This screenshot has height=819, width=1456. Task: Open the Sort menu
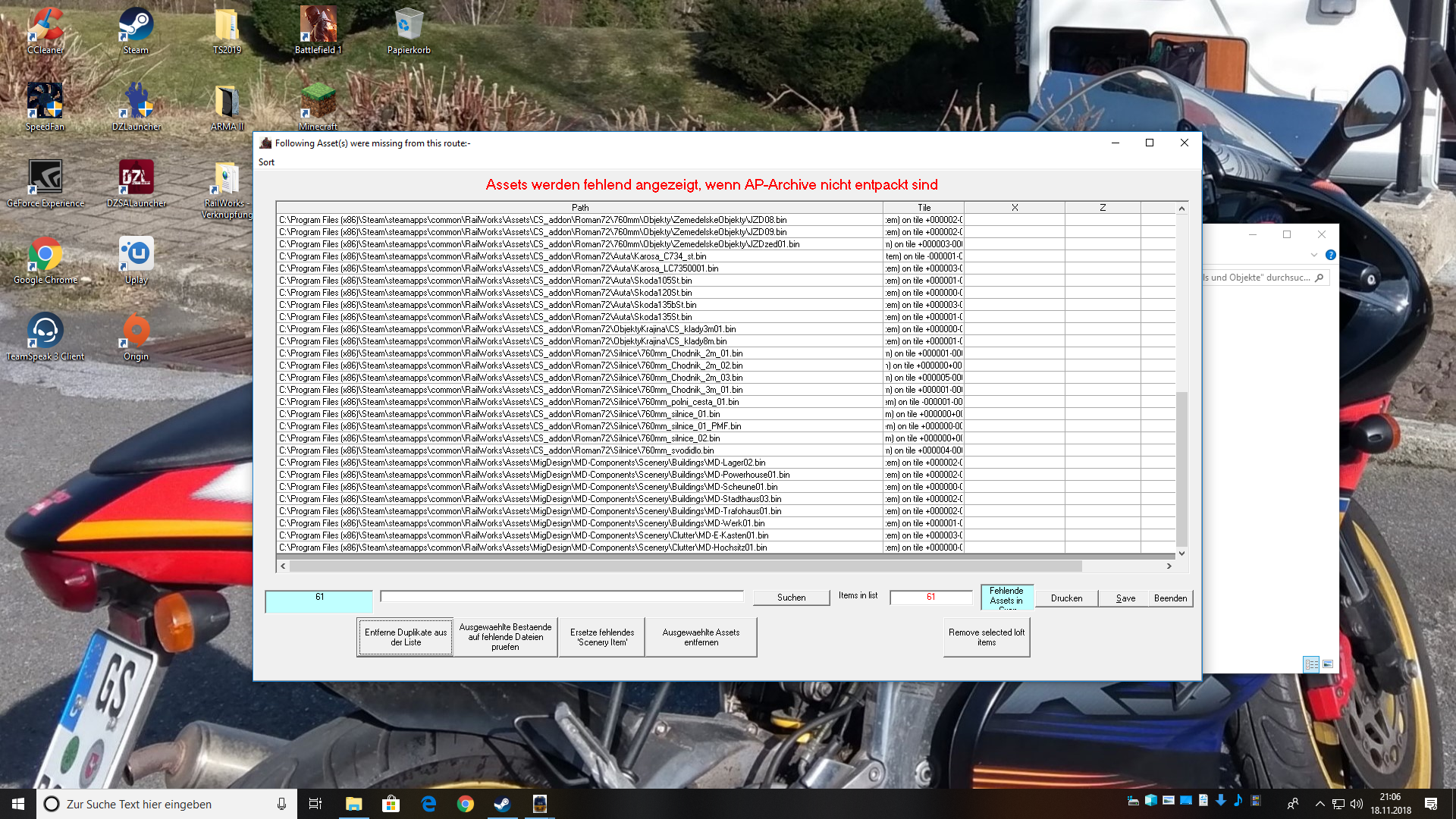coord(266,162)
